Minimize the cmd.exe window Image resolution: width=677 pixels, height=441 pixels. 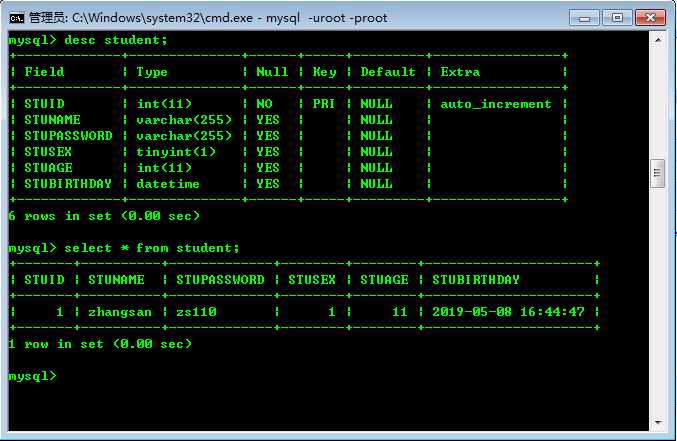point(584,18)
